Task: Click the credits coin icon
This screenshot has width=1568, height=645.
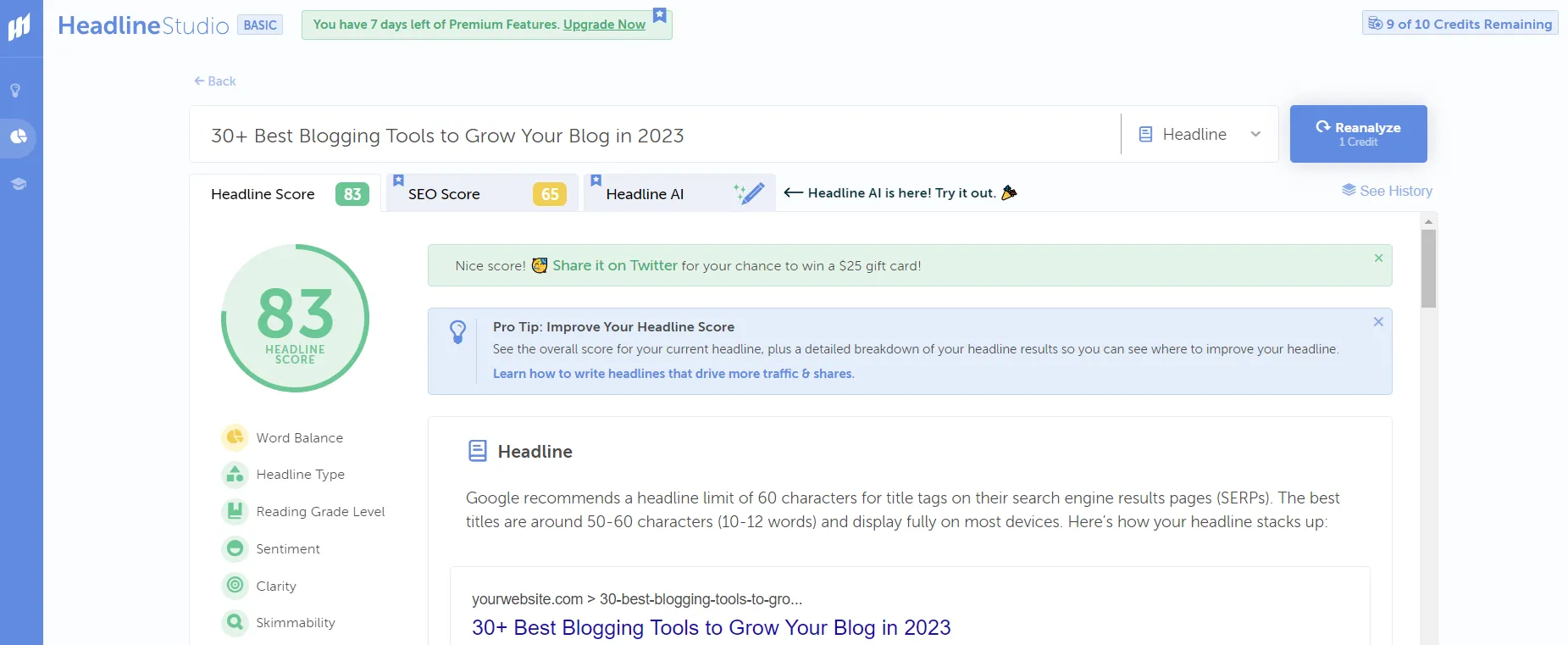Action: [1375, 24]
